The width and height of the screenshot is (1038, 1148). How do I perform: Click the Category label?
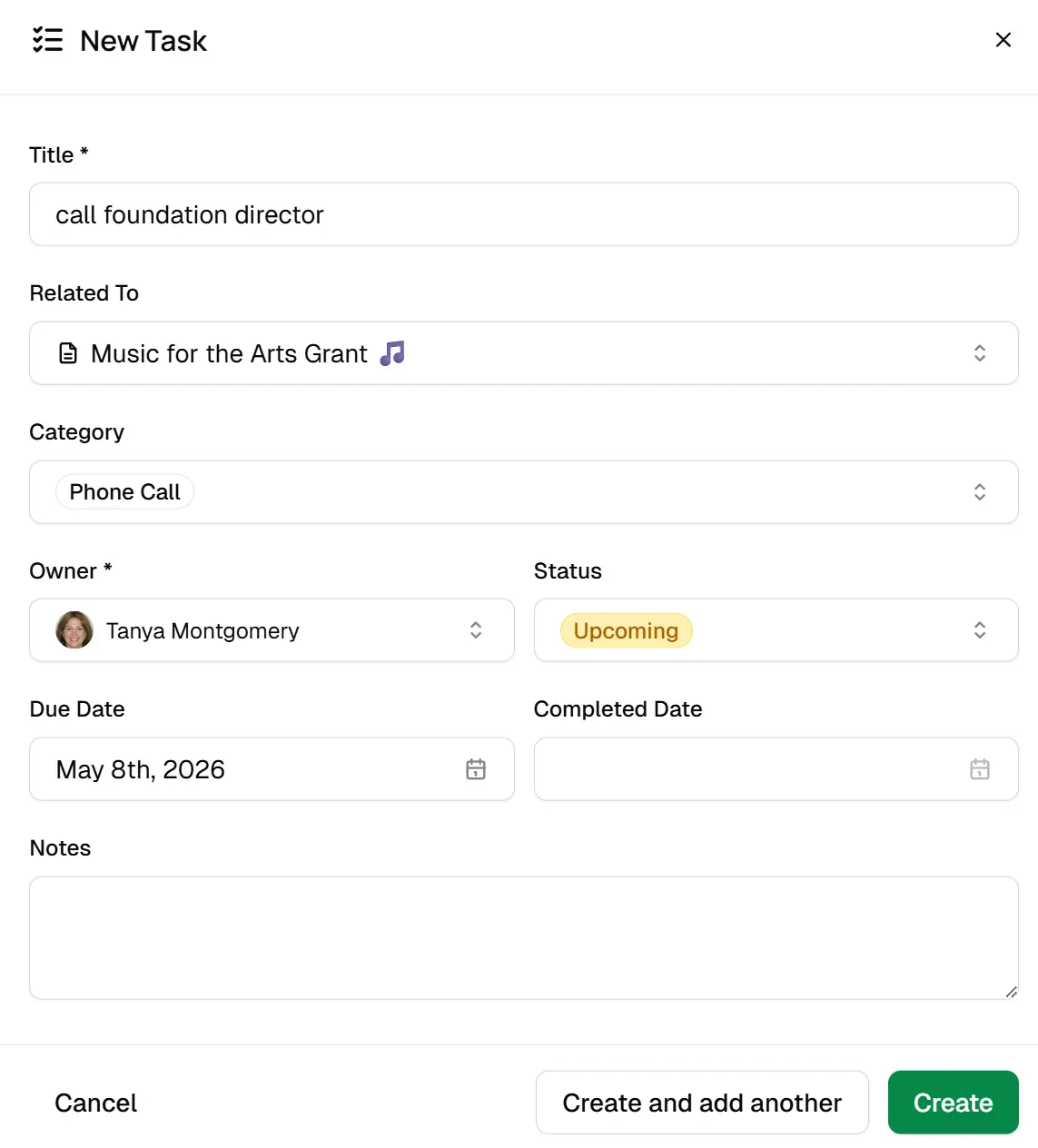pyautogui.click(x=77, y=432)
